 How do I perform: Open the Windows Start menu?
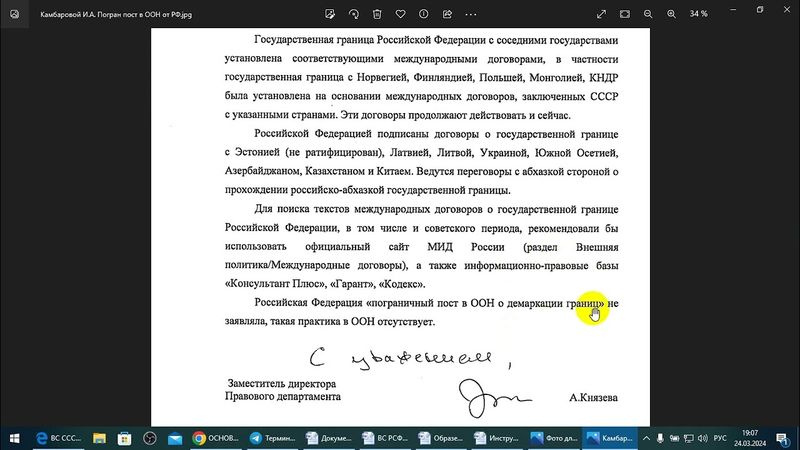(14, 438)
